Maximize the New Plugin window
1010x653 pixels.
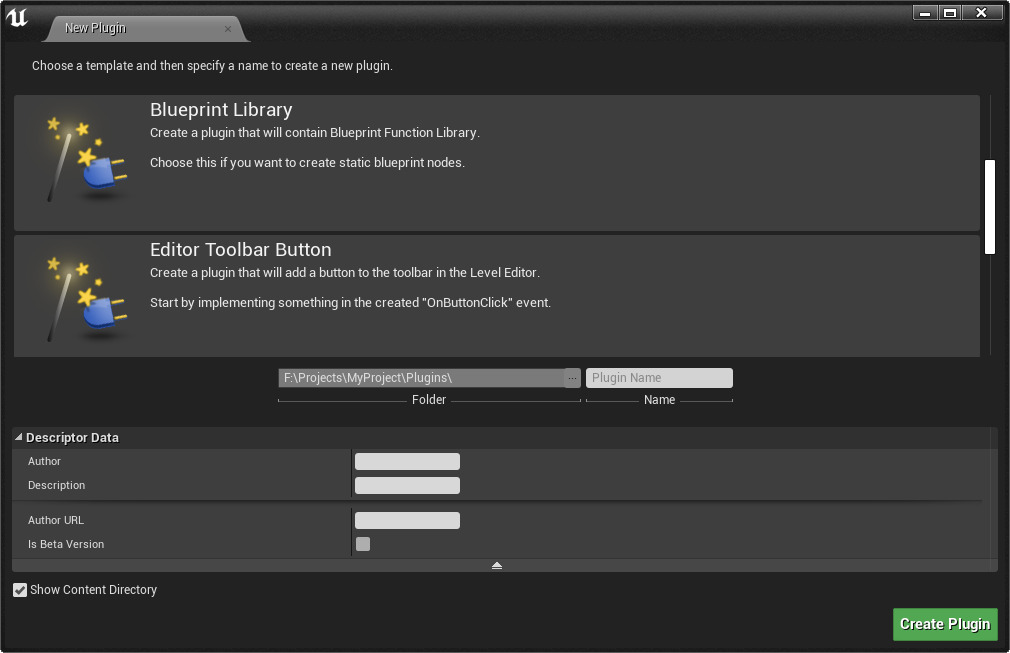[x=949, y=13]
